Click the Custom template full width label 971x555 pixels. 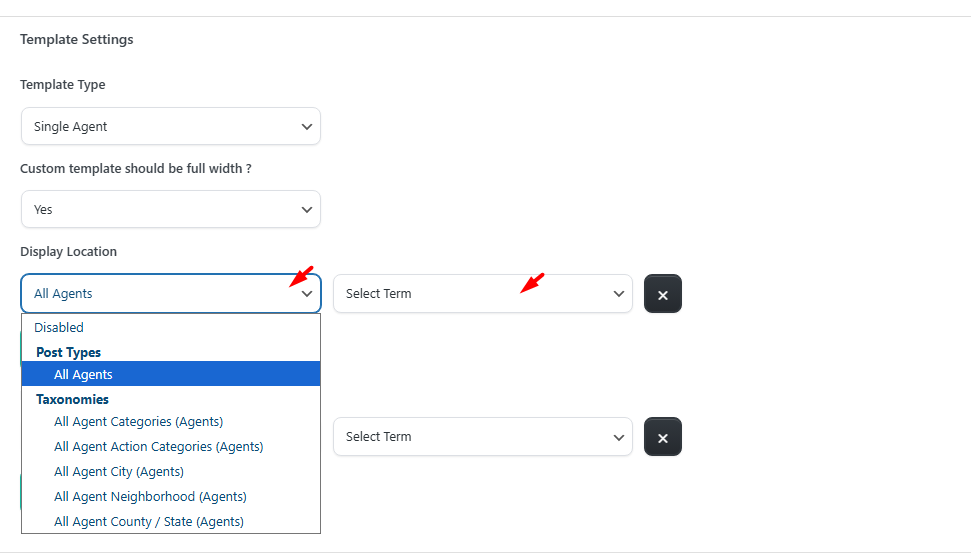136,169
